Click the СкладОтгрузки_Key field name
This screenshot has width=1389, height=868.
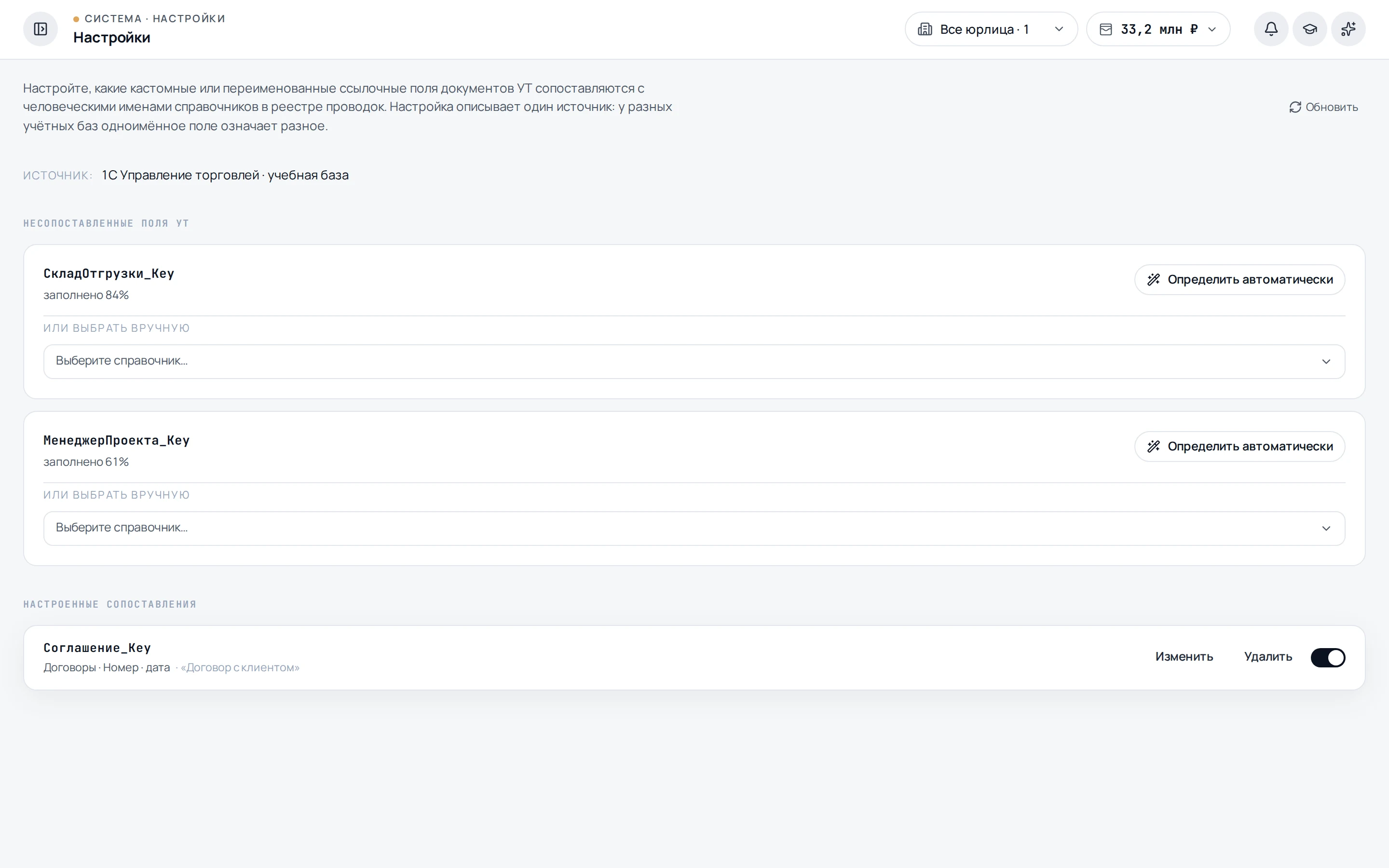(109, 273)
